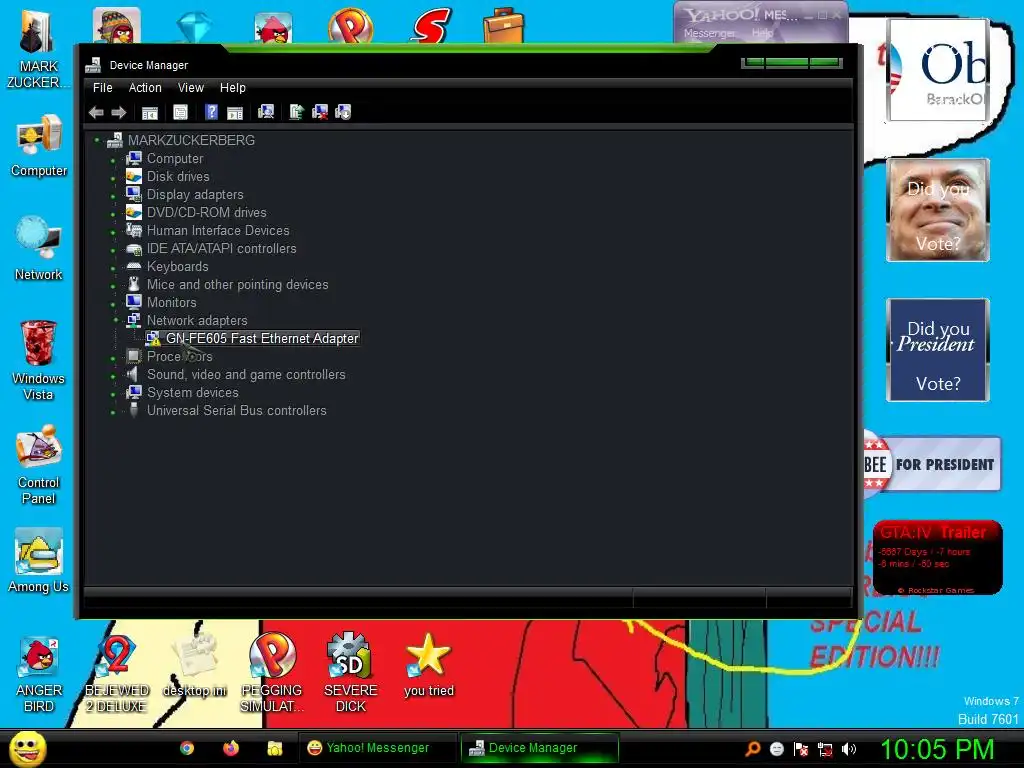Open the File menu
This screenshot has width=1024, height=768.
(x=103, y=88)
